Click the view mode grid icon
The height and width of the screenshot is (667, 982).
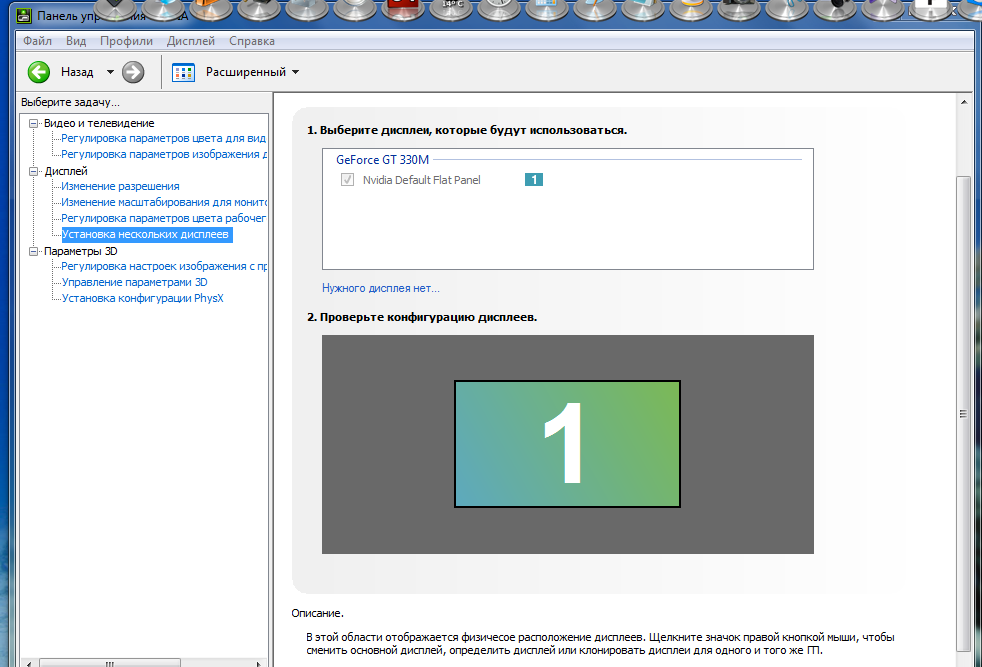click(183, 72)
